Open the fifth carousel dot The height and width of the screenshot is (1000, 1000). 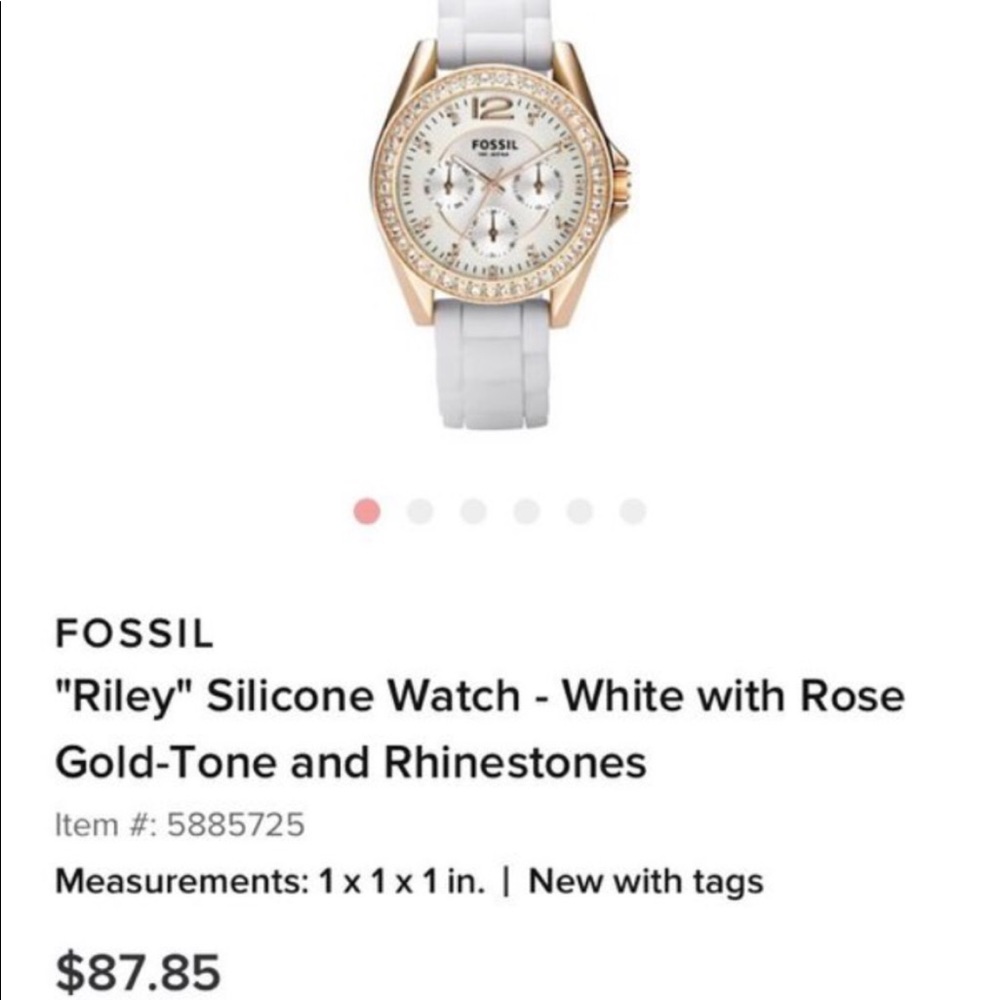tap(577, 511)
